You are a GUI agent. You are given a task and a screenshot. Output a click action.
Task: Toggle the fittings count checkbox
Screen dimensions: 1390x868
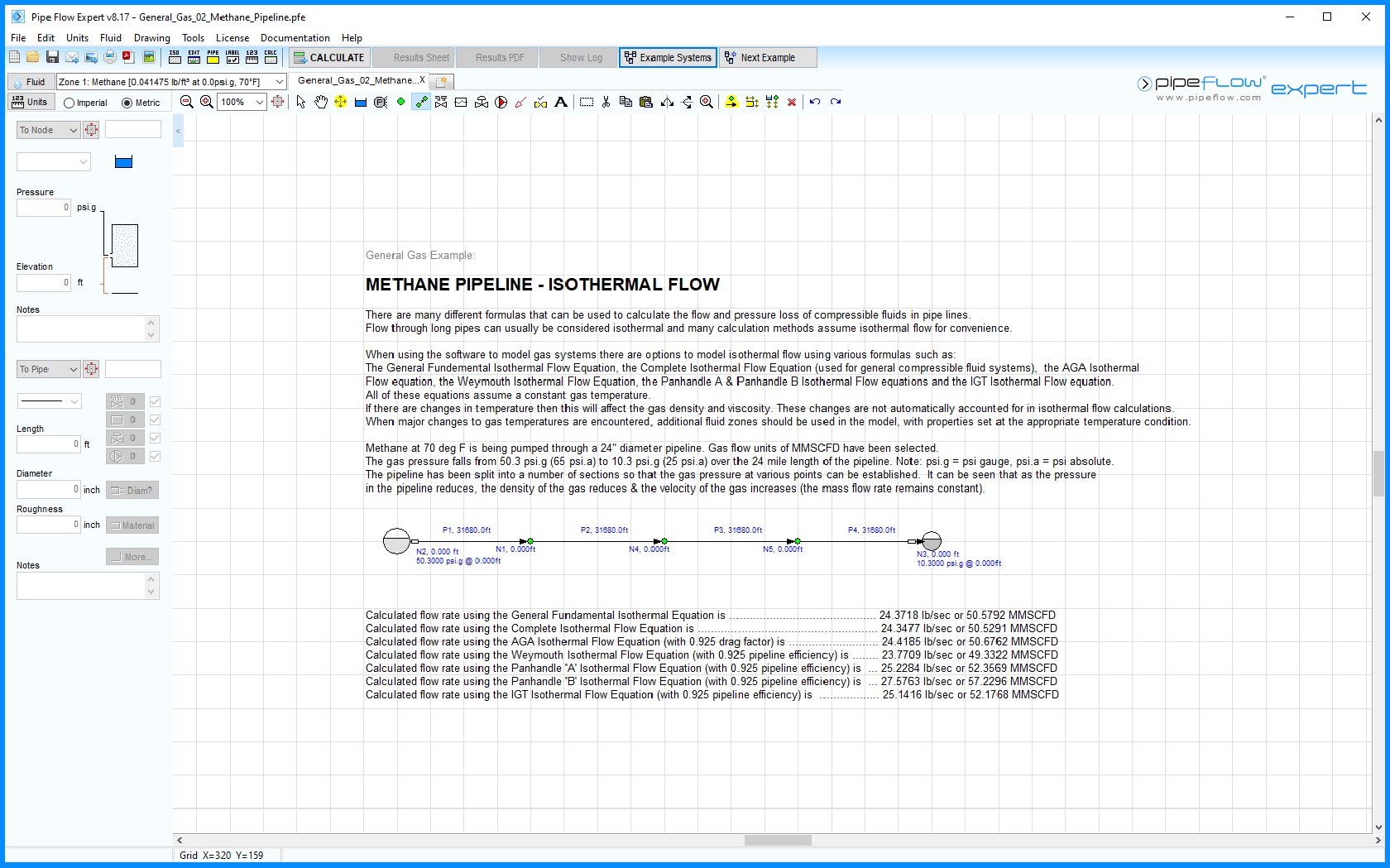(x=155, y=401)
